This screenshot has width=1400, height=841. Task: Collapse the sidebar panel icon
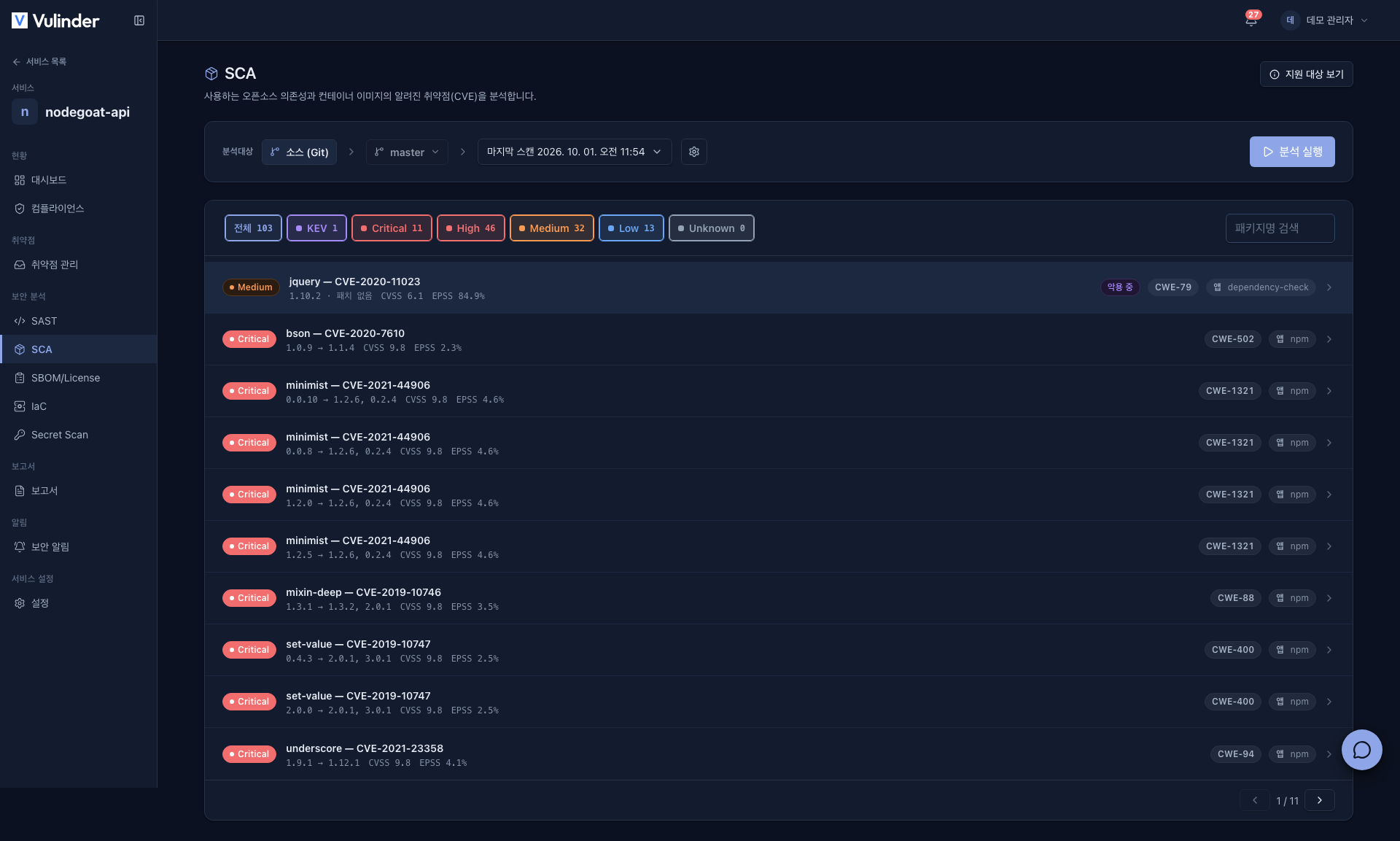[139, 20]
